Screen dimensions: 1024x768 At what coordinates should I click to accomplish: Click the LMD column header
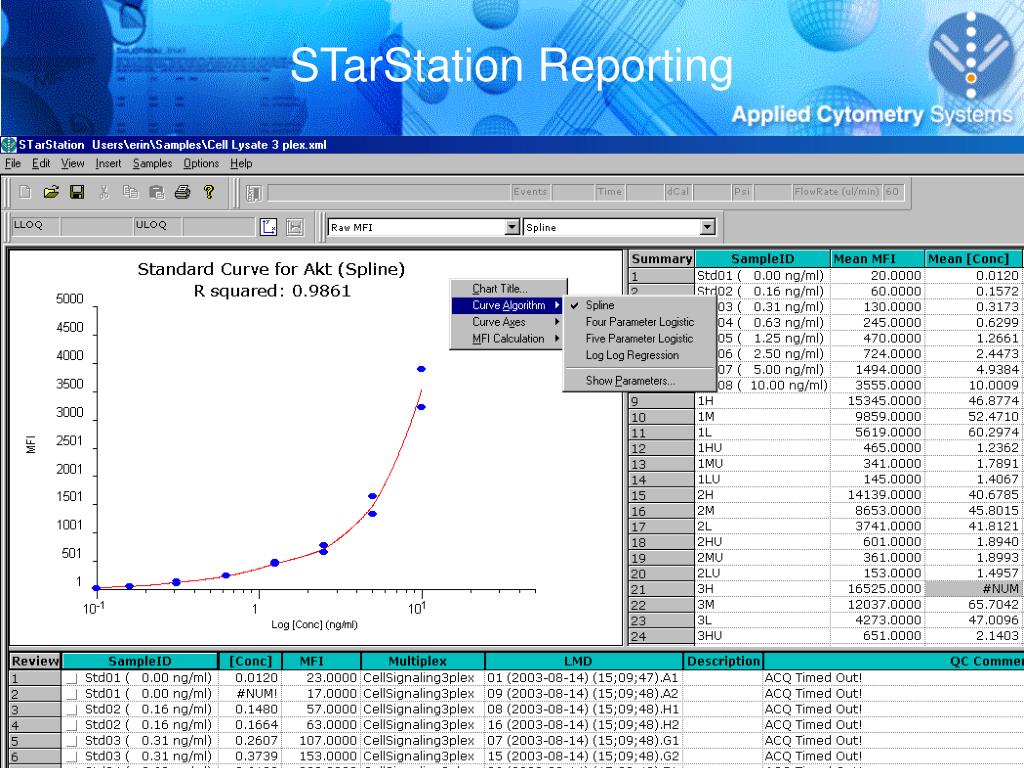pyautogui.click(x=584, y=661)
